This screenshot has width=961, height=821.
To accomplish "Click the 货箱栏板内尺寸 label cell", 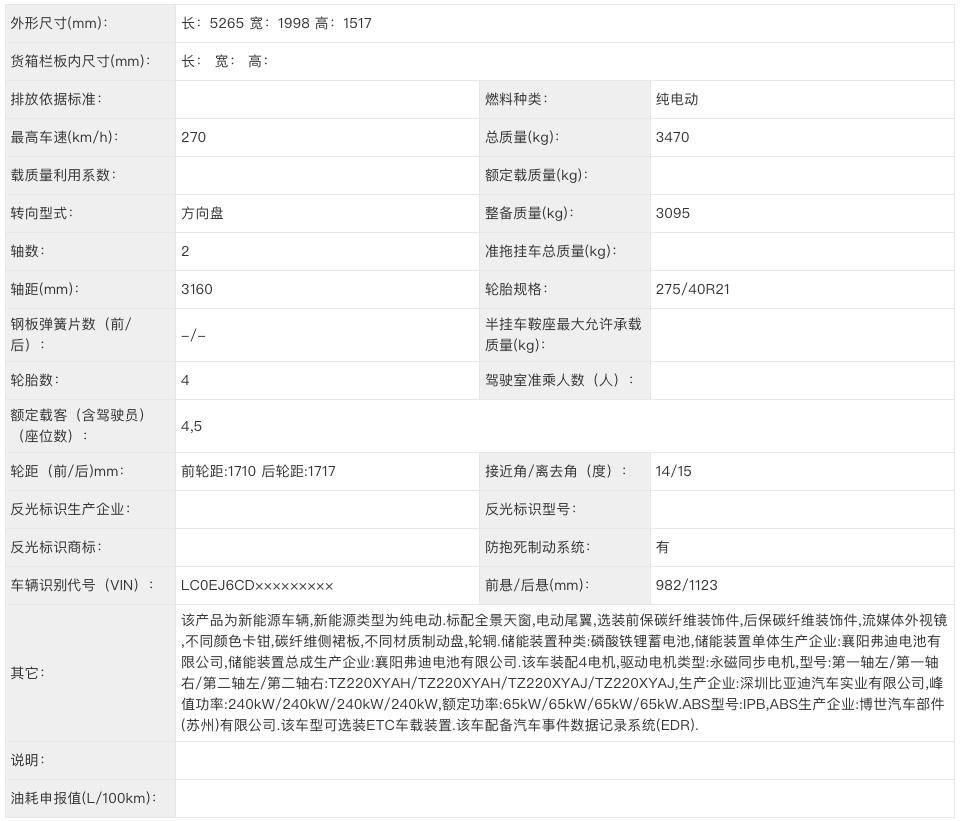I will click(80, 61).
